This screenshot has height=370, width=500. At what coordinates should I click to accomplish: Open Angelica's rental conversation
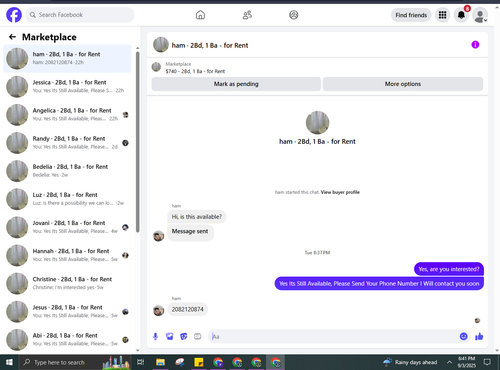click(x=67, y=115)
